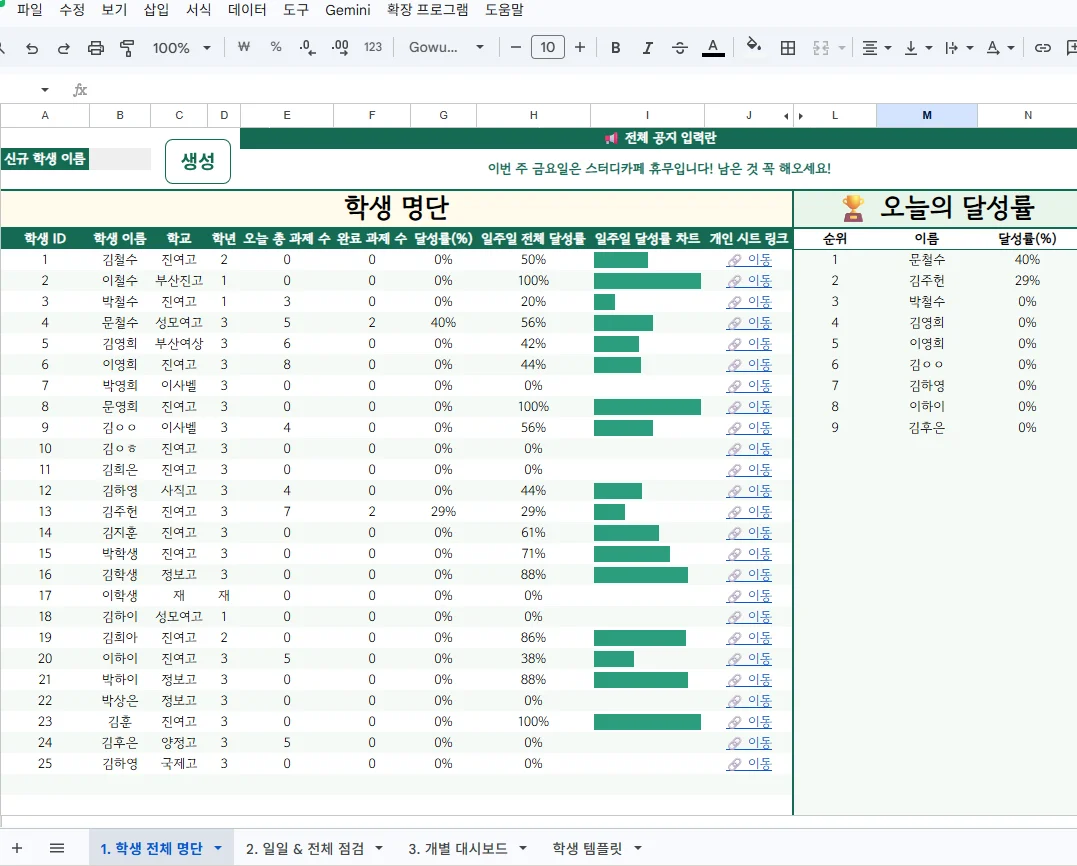Open the cell borders menu
Image resolution: width=1077 pixels, height=866 pixels.
[788, 47]
